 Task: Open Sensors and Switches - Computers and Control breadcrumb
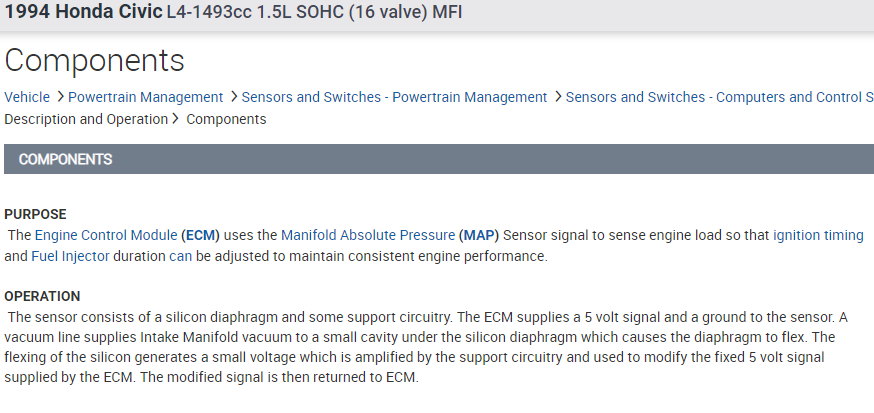[719, 97]
